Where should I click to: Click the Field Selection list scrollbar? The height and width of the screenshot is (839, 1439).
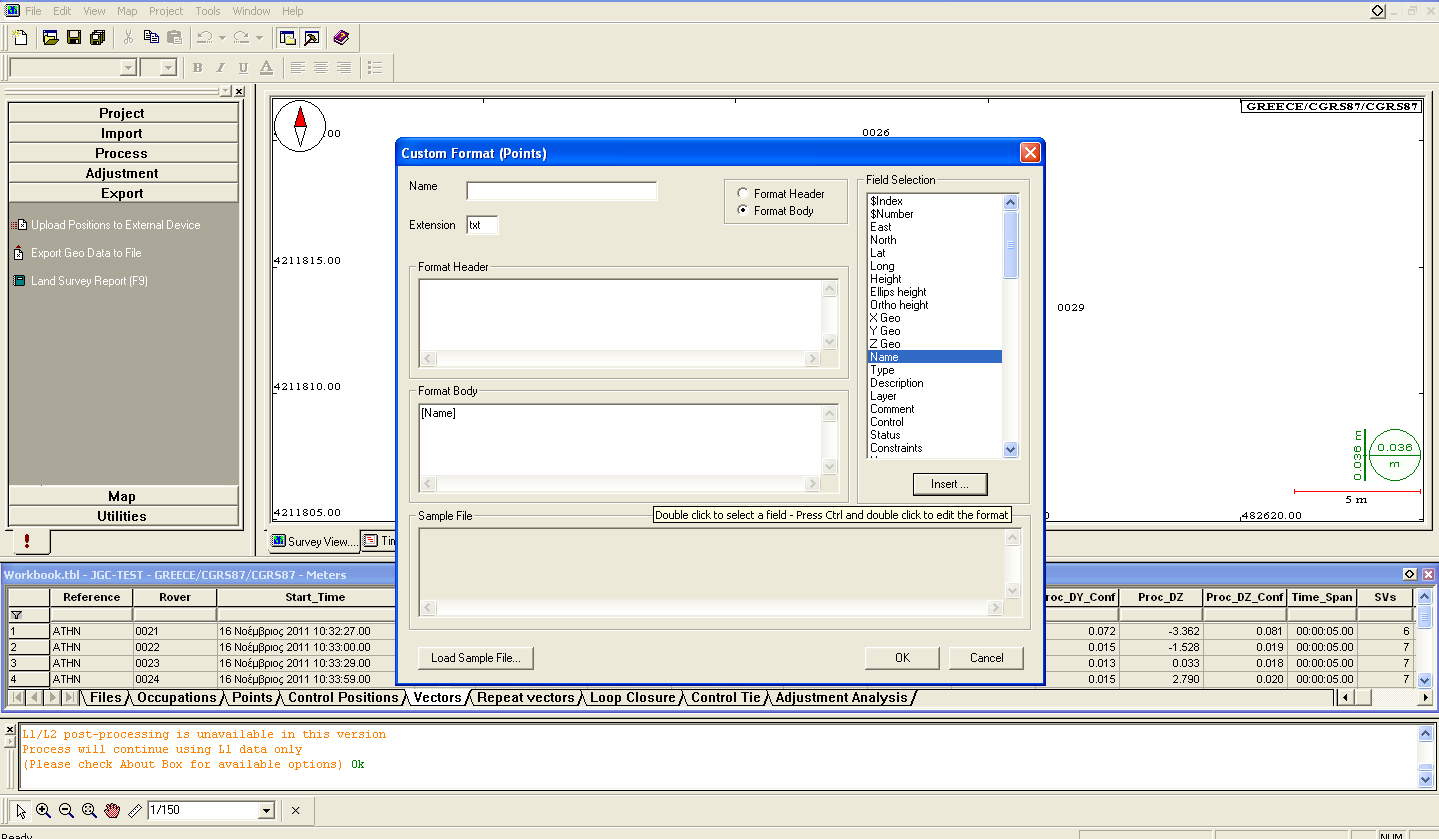1010,325
